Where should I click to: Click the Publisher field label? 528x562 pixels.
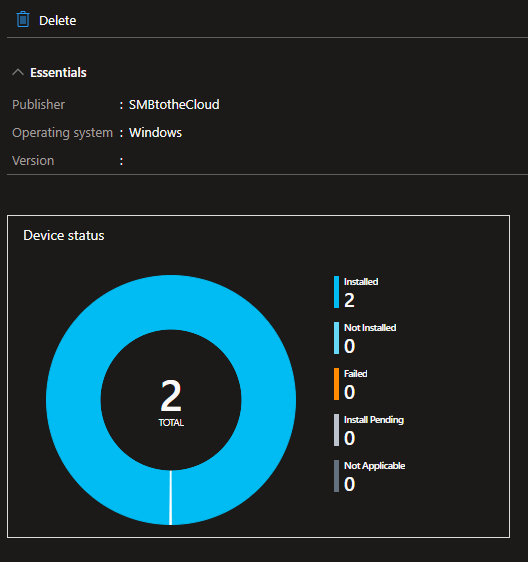click(x=38, y=105)
